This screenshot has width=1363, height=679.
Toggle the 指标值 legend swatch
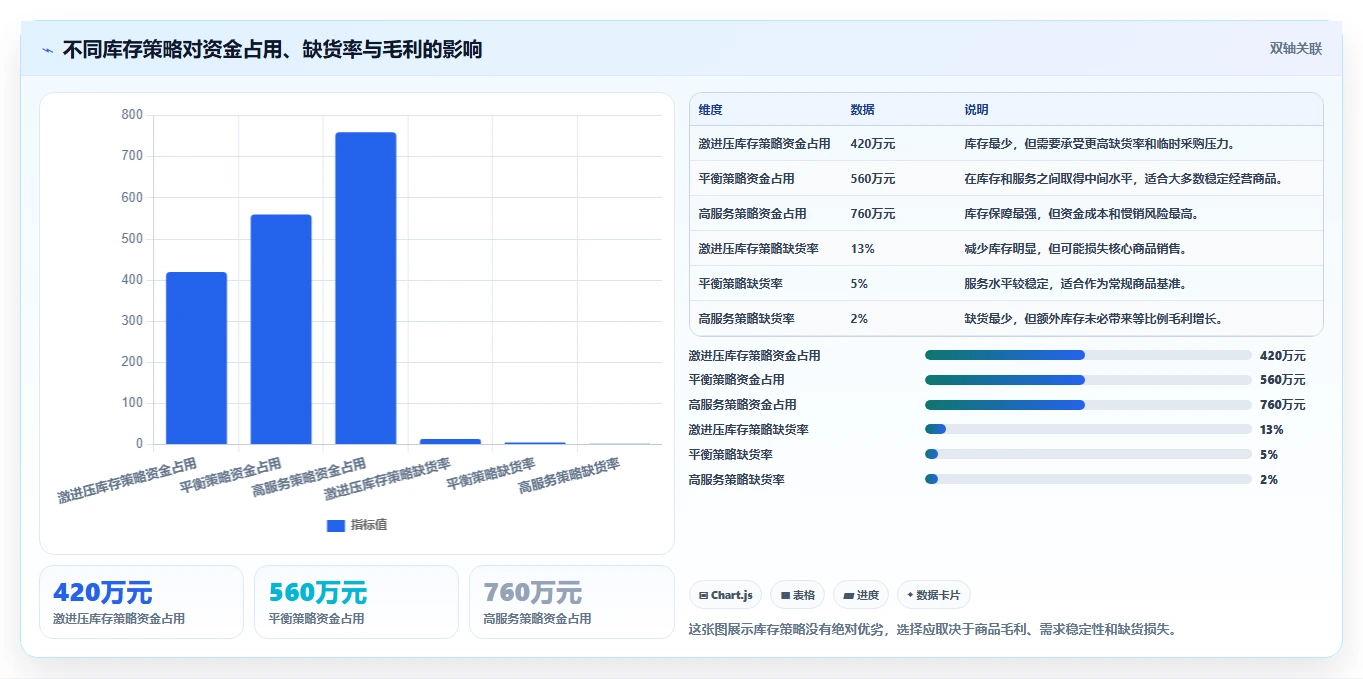pos(336,525)
